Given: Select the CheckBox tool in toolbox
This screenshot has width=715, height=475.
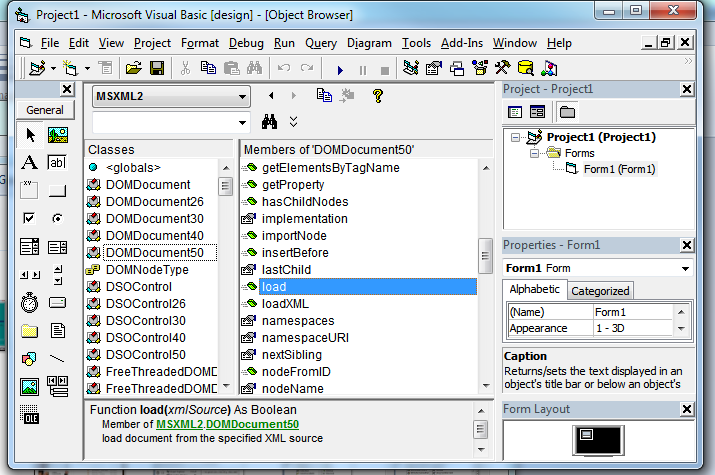Looking at the screenshot, I should point(29,218).
